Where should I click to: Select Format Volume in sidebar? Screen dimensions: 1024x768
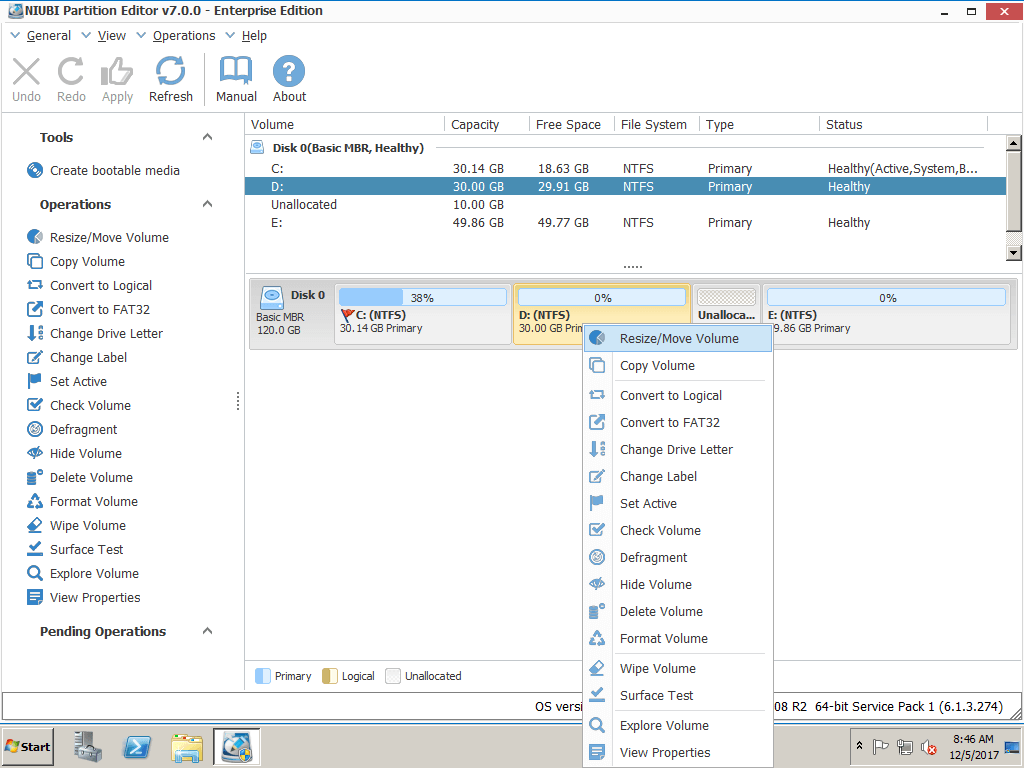click(82, 502)
